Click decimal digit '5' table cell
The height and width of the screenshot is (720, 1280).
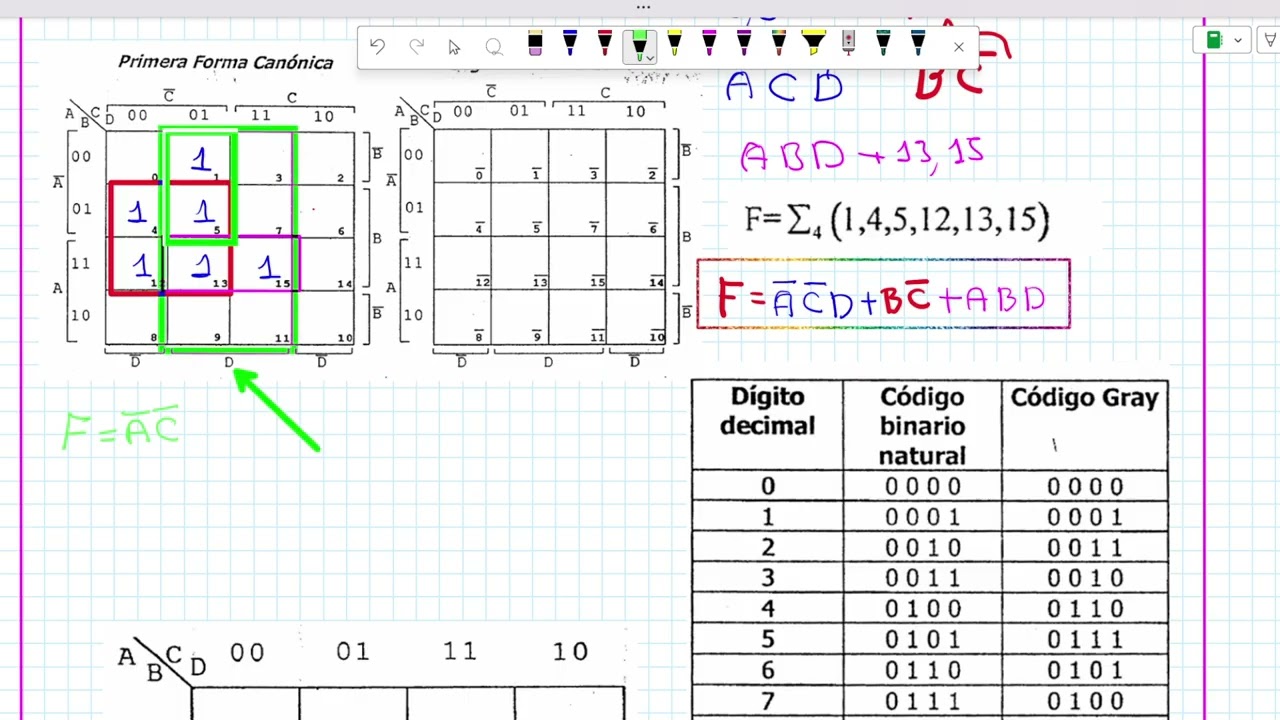[x=767, y=639]
